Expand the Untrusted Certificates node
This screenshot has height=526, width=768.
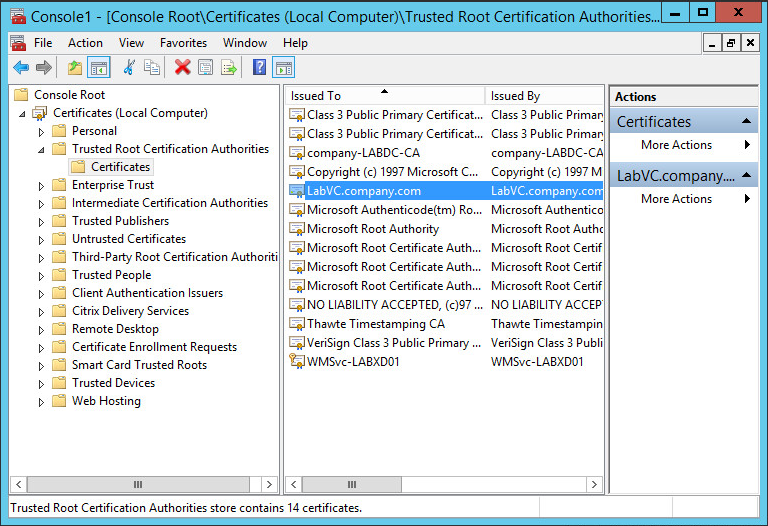click(41, 239)
